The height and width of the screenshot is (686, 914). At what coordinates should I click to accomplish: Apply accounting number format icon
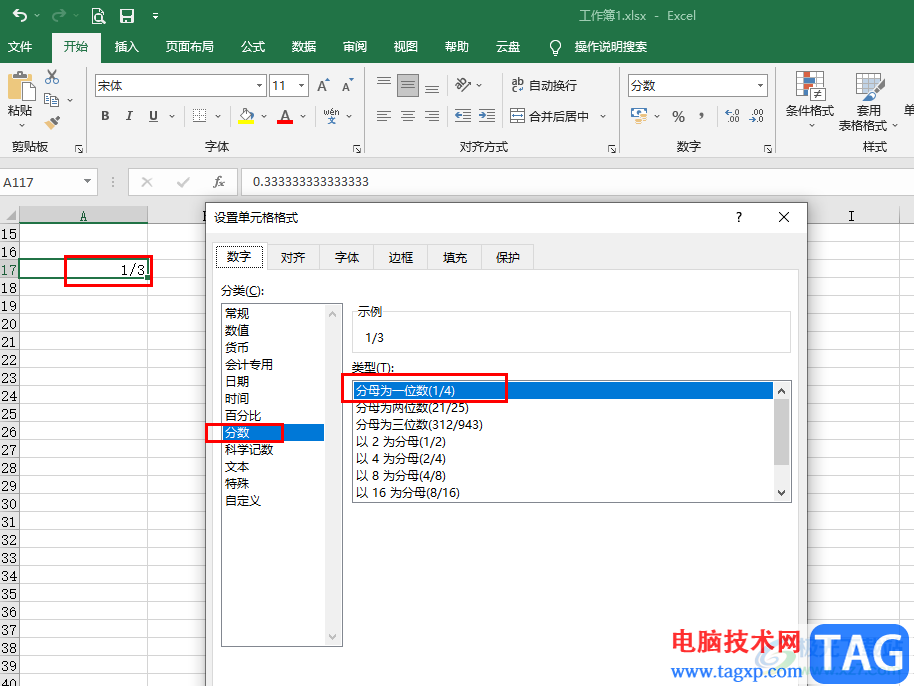click(x=639, y=115)
